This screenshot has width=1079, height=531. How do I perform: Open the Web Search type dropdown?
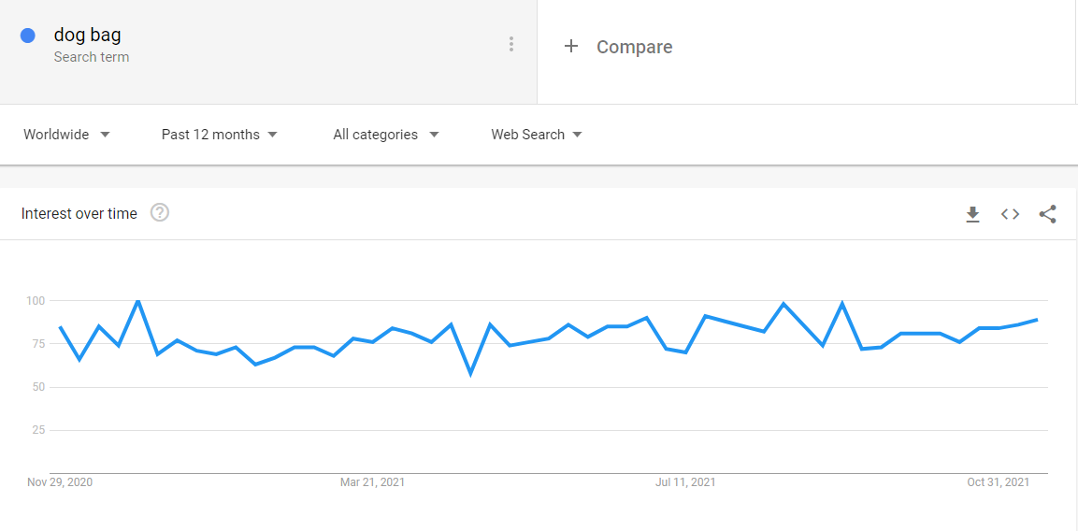(x=537, y=135)
